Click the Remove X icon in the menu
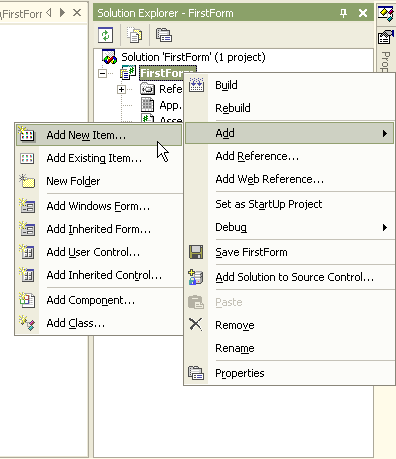The height and width of the screenshot is (459, 396). 196,324
